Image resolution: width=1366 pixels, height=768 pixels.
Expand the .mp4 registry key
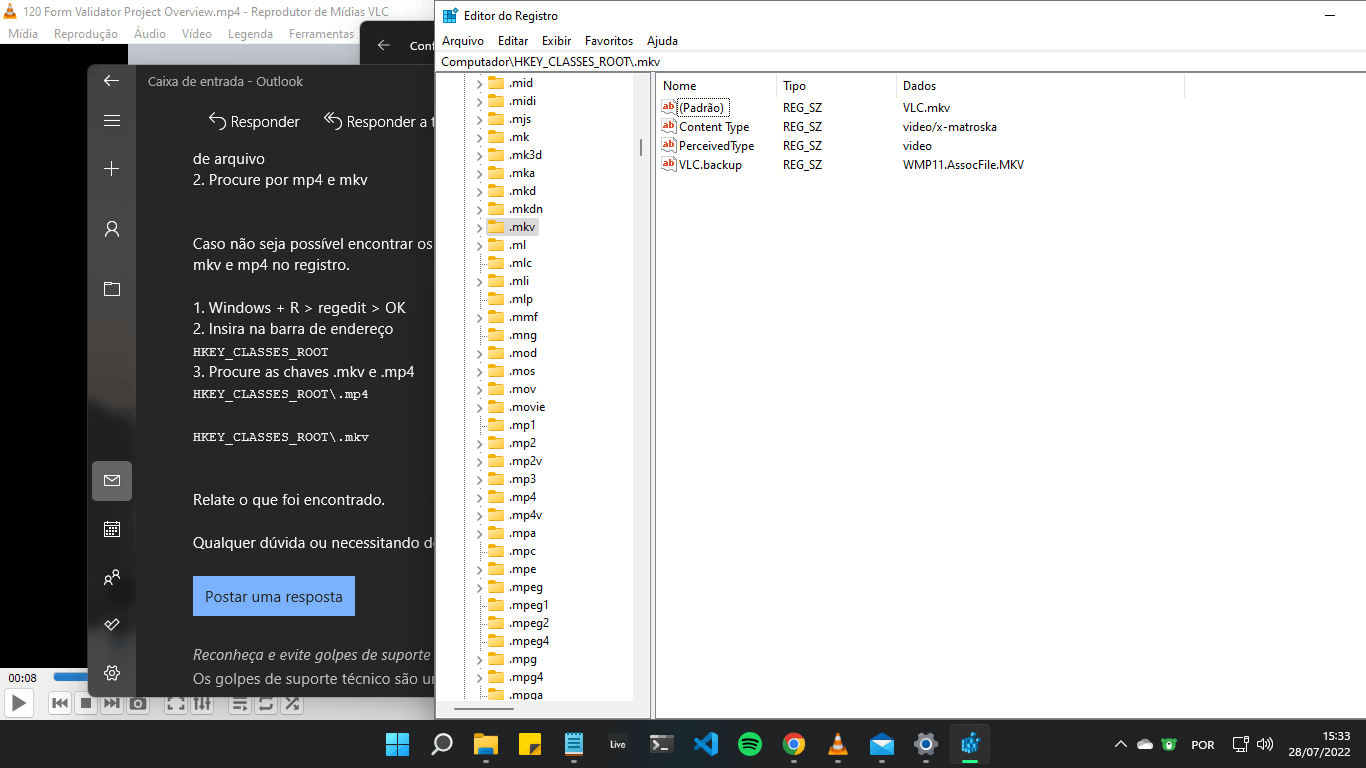pos(479,497)
